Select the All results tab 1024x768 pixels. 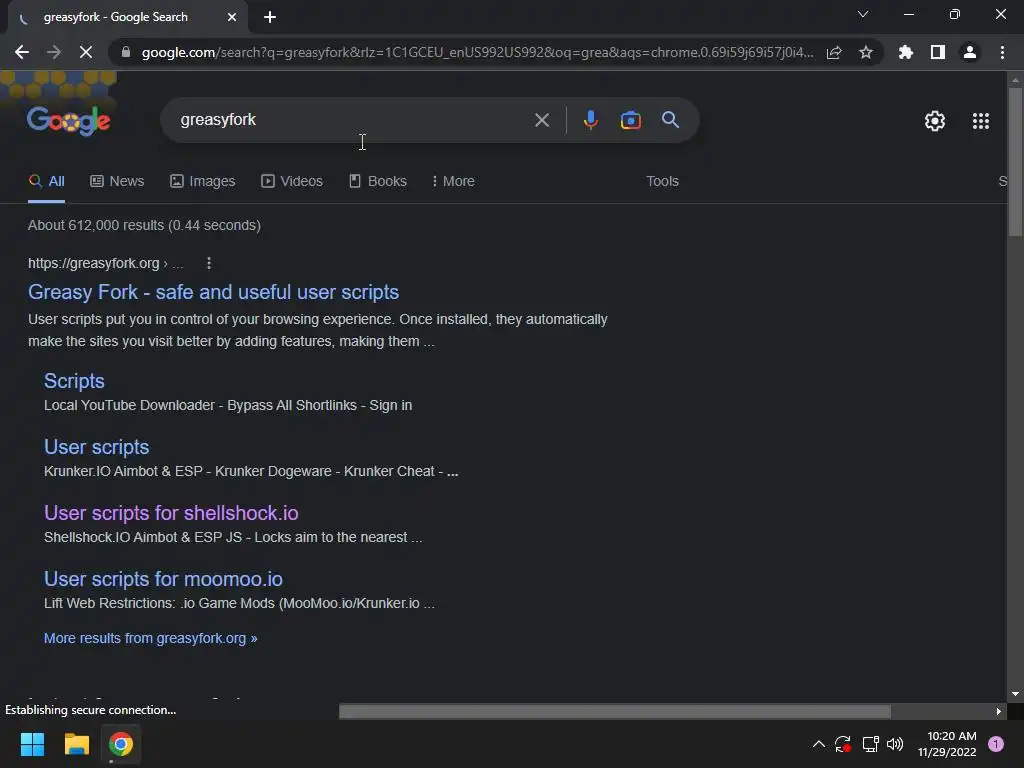(x=46, y=182)
